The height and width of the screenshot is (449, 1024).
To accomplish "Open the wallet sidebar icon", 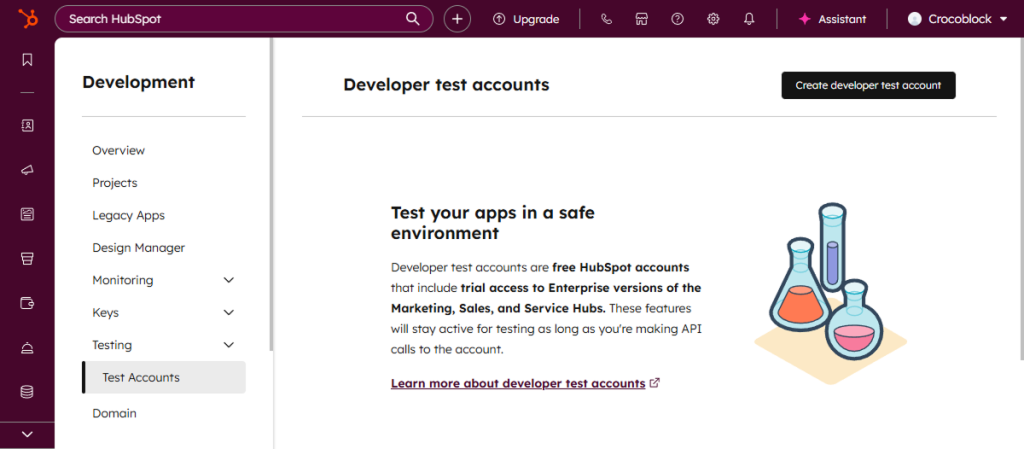I will pyautogui.click(x=27, y=303).
